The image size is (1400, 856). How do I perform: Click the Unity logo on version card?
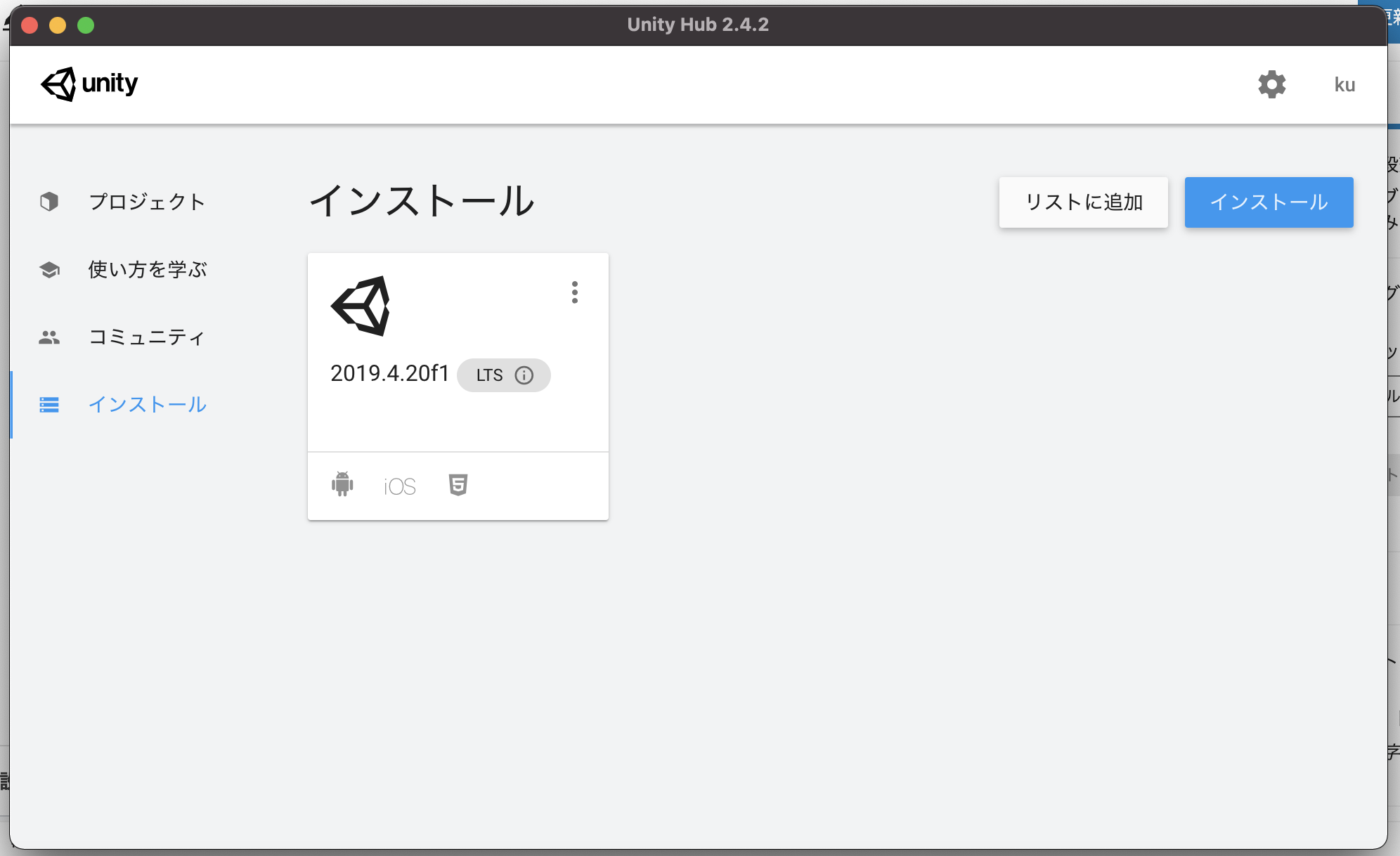tap(361, 306)
